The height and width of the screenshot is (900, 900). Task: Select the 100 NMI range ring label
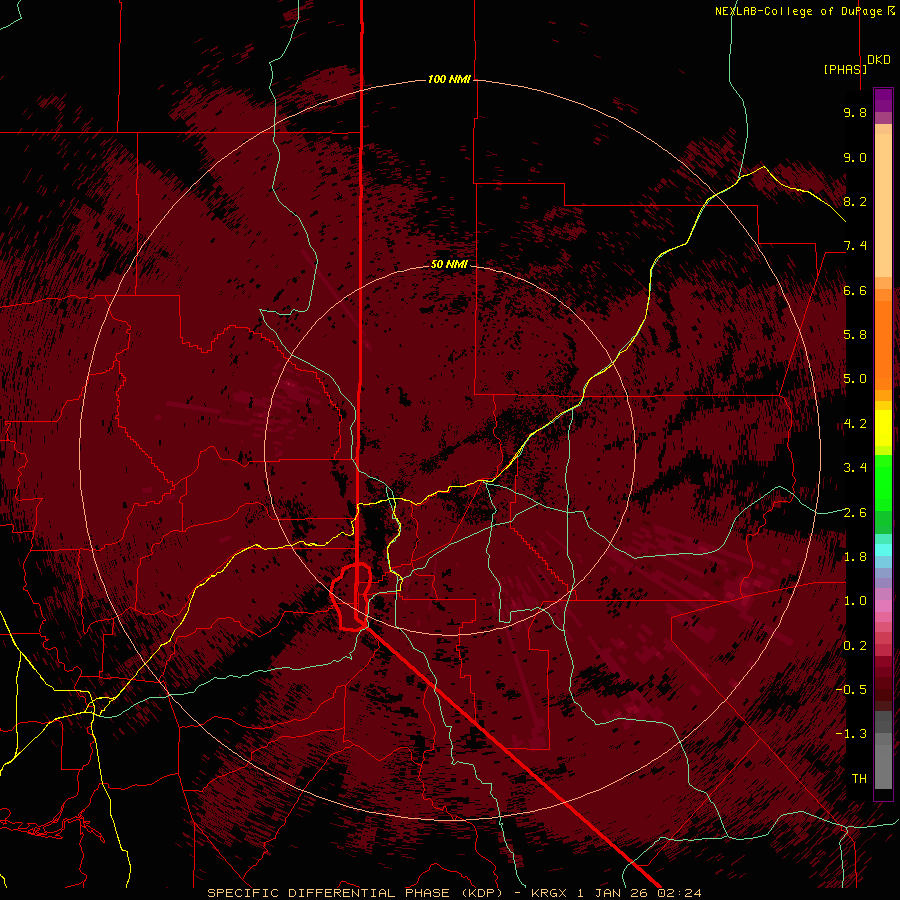[x=449, y=79]
